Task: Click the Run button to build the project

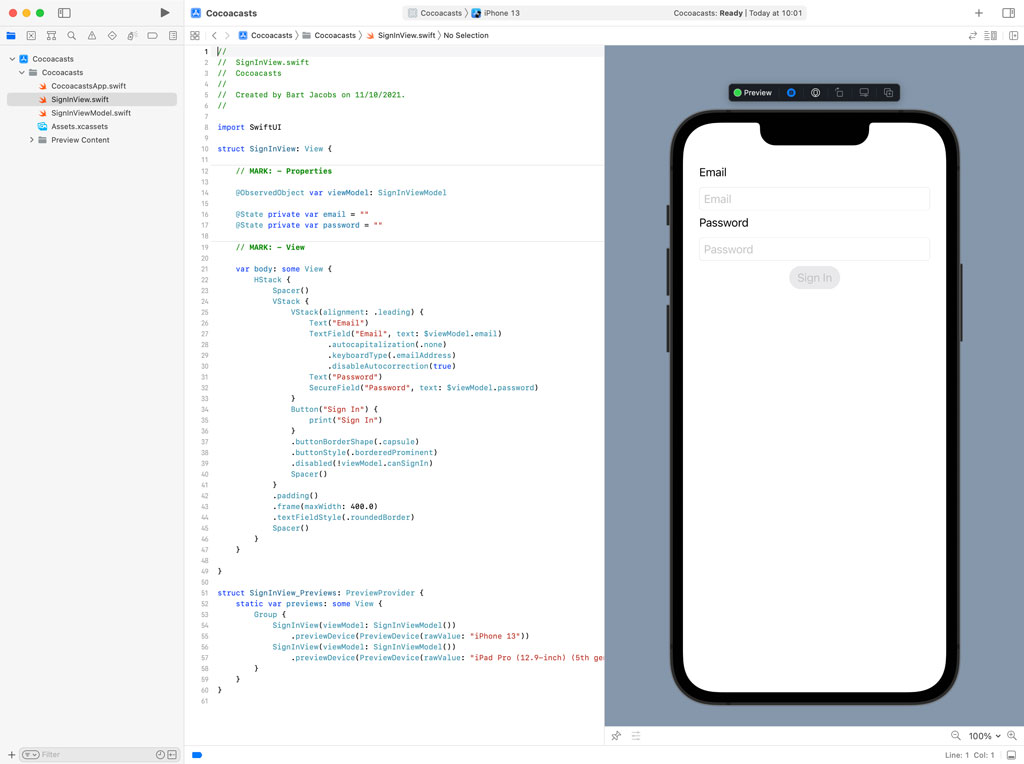Action: (165, 12)
